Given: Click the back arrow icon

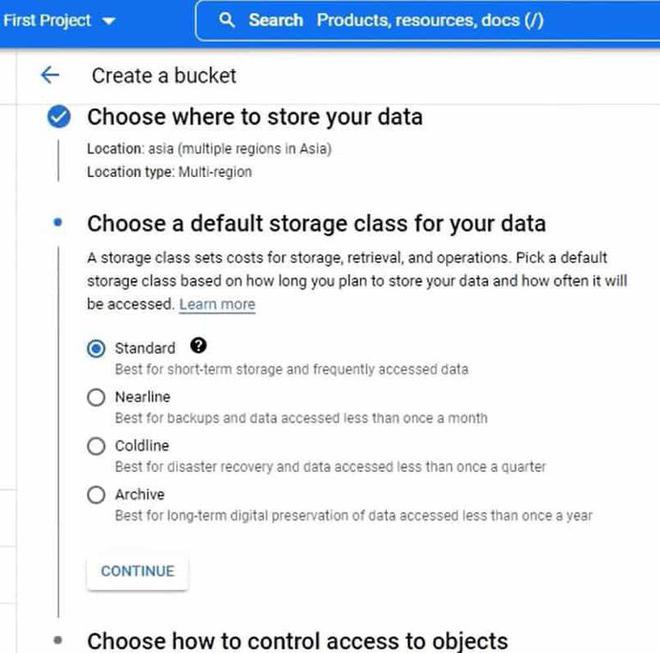Looking at the screenshot, I should click(x=48, y=75).
